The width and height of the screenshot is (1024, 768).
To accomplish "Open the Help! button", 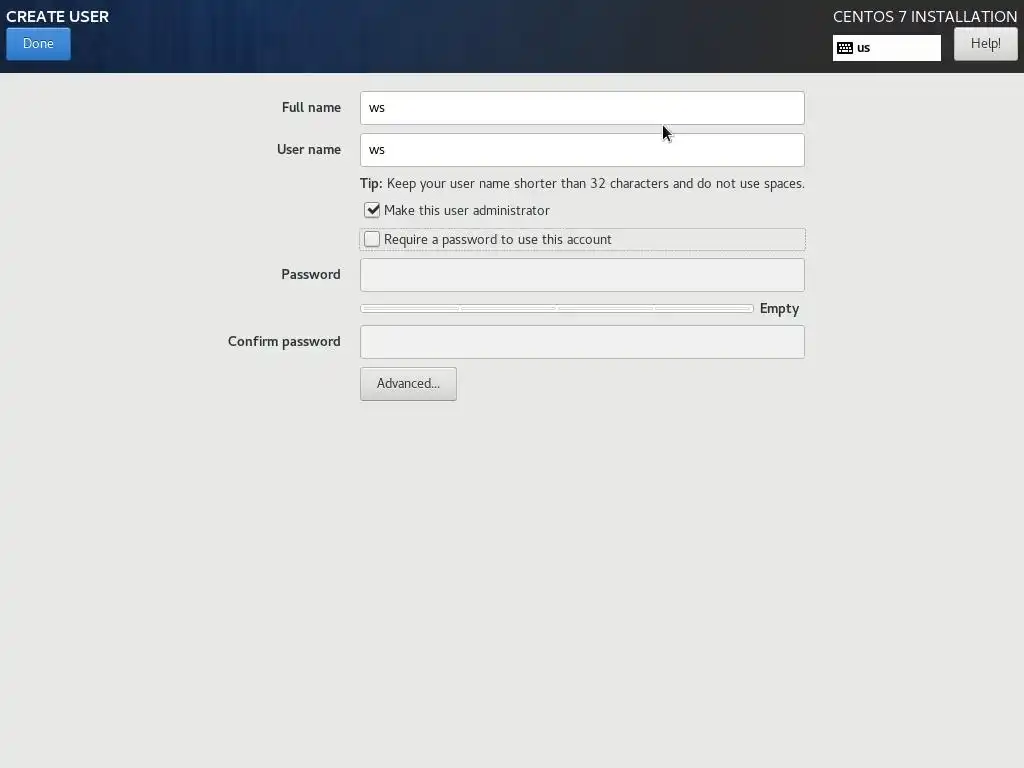I will [x=985, y=44].
